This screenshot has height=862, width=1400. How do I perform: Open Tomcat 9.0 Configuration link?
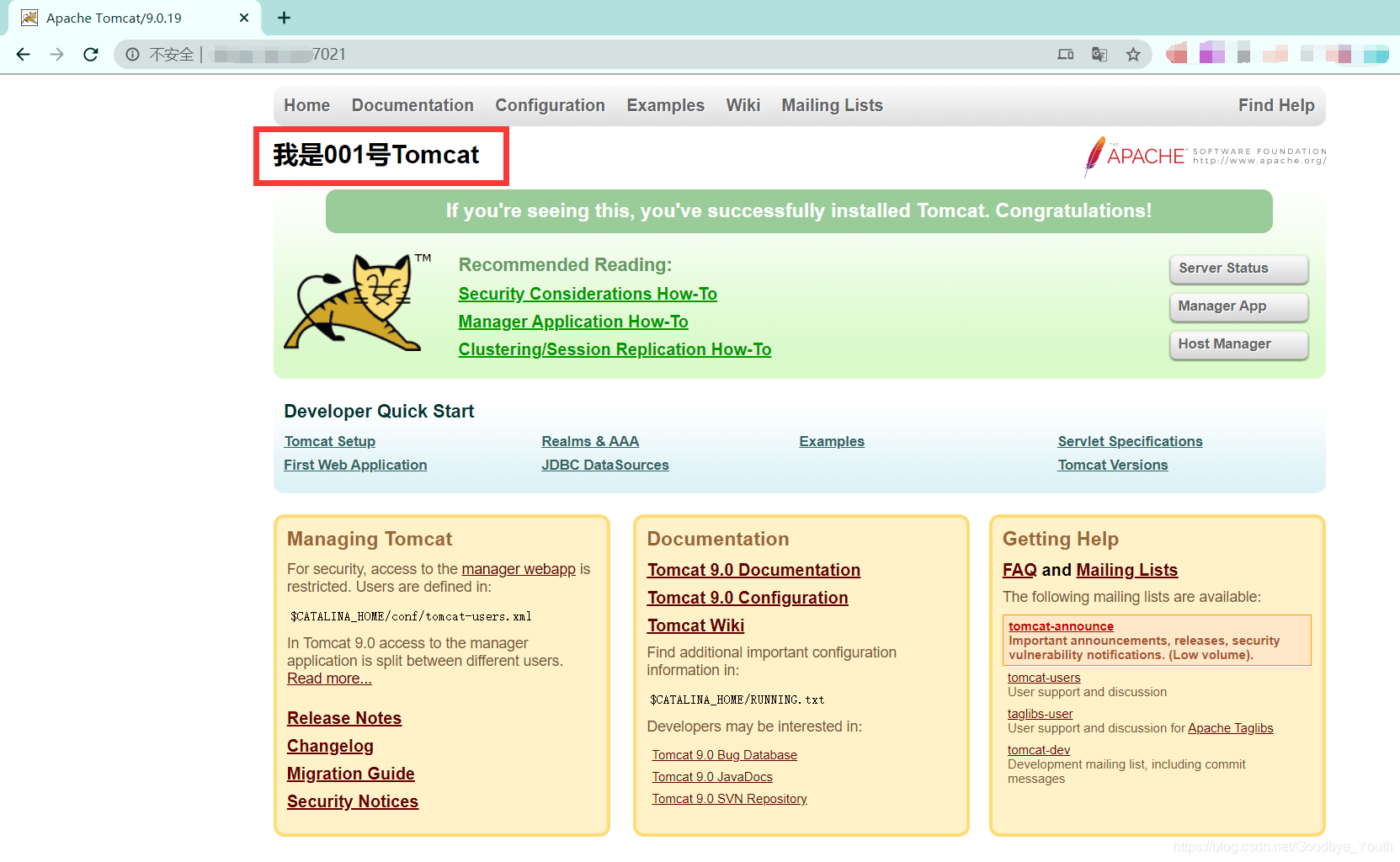point(748,598)
